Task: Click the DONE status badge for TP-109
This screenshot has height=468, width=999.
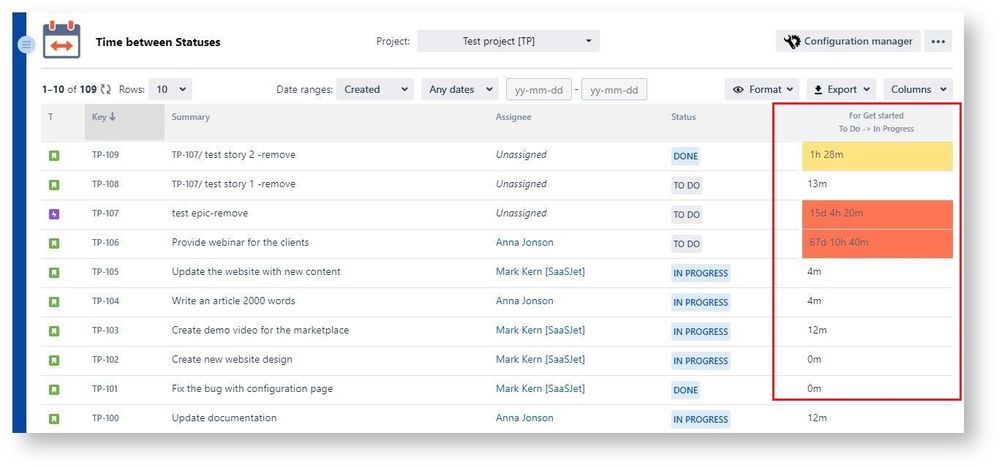Action: tap(686, 156)
